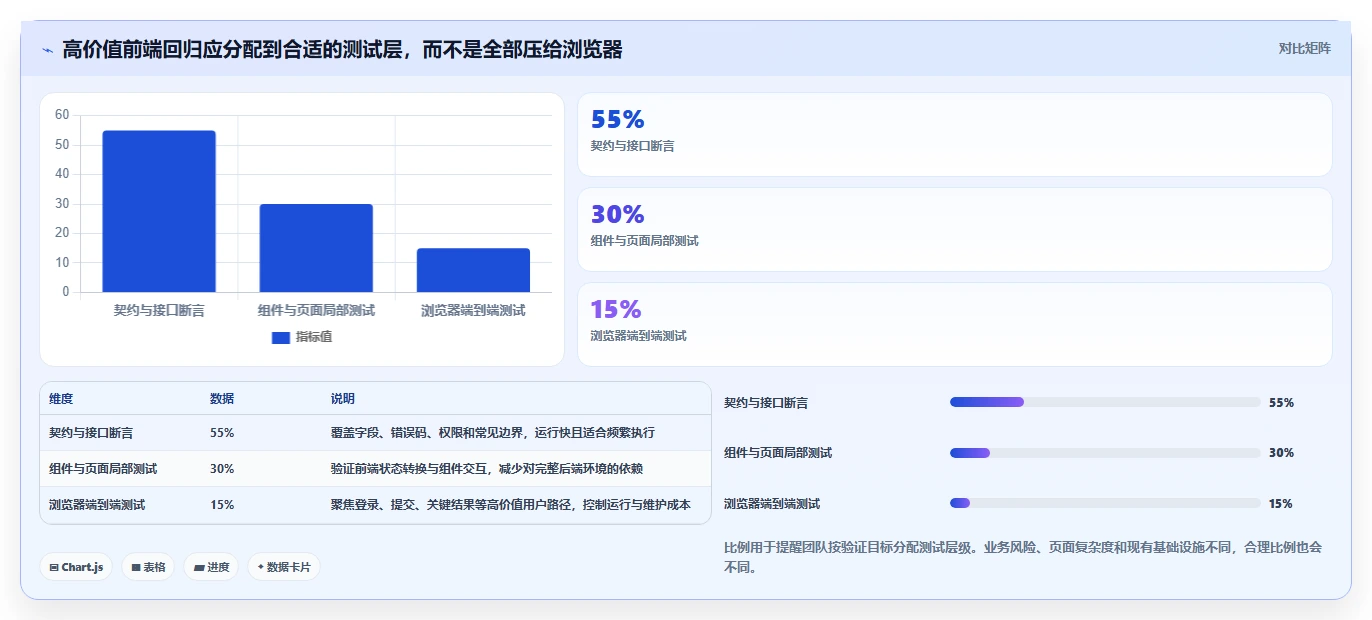Click the 组件与页面局部测试 x-axis label
The height and width of the screenshot is (620, 1372).
(316, 311)
